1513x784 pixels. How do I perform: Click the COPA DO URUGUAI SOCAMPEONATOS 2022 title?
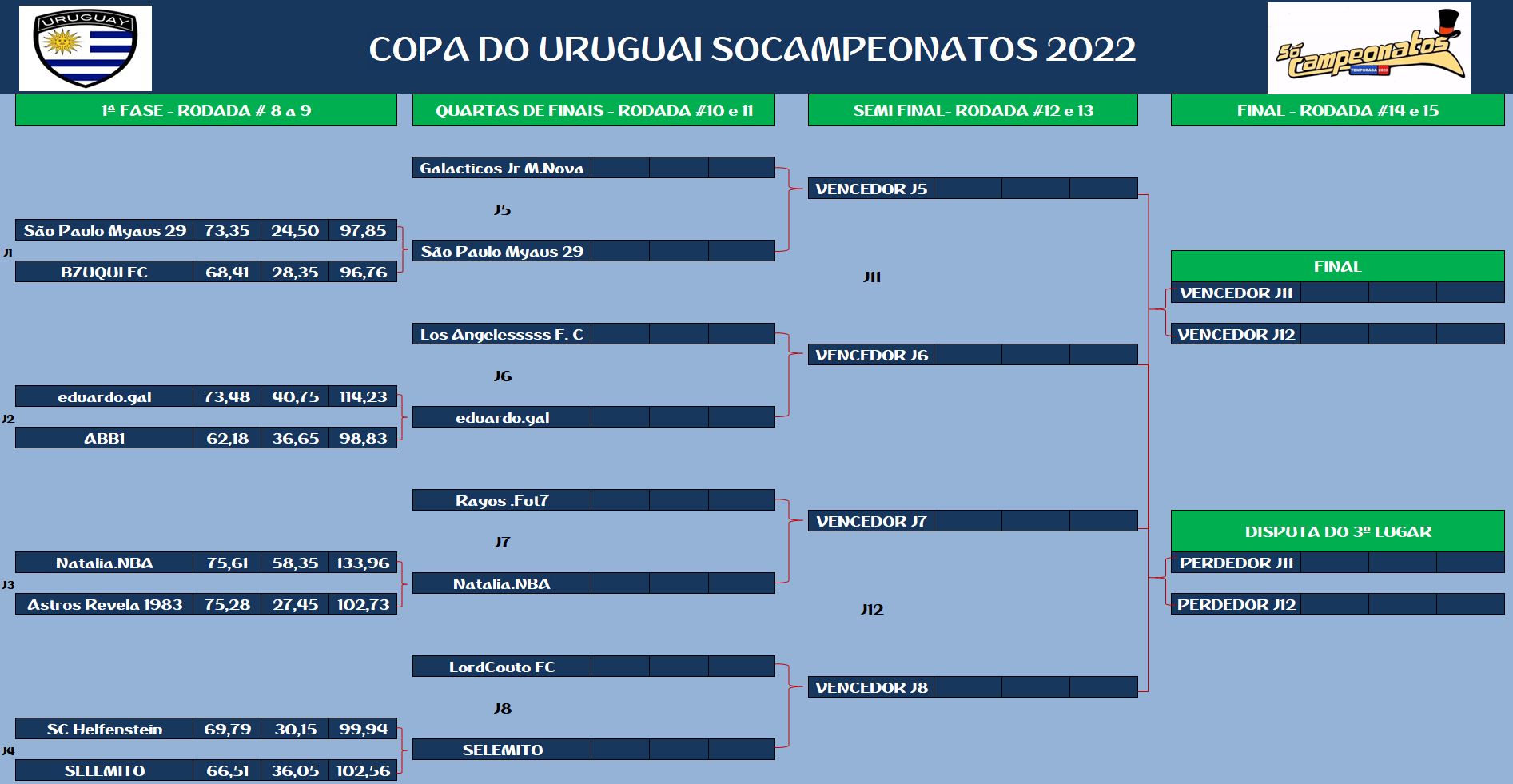point(752,49)
